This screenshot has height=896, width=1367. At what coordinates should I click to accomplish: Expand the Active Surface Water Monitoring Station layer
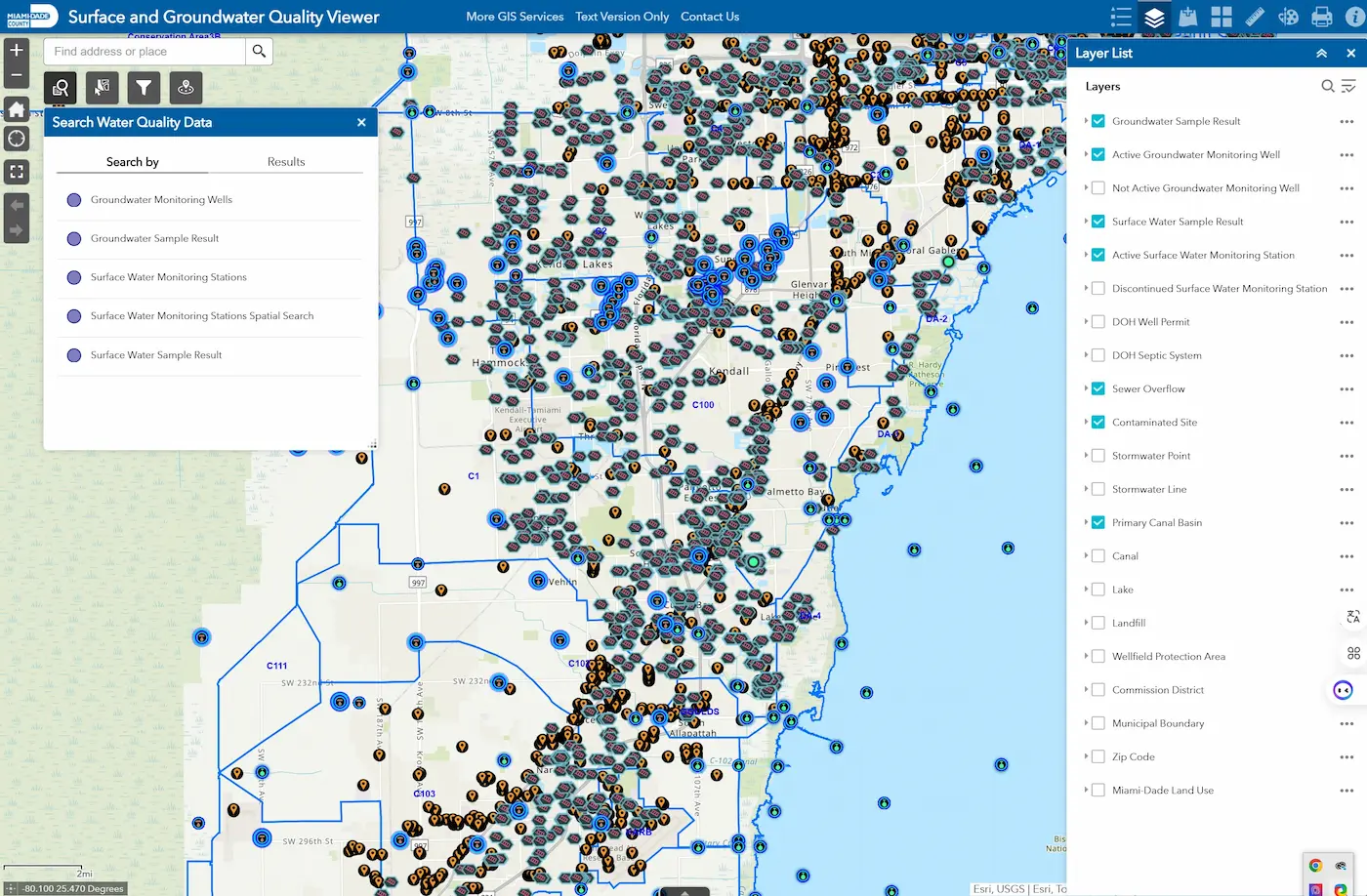click(x=1086, y=255)
